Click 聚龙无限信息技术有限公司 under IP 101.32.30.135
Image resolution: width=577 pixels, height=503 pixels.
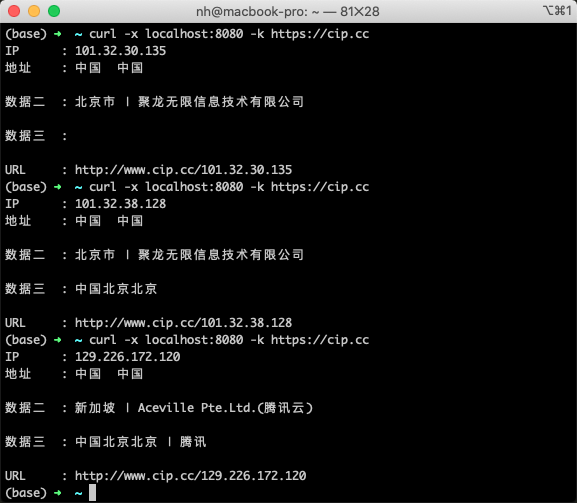(221, 102)
